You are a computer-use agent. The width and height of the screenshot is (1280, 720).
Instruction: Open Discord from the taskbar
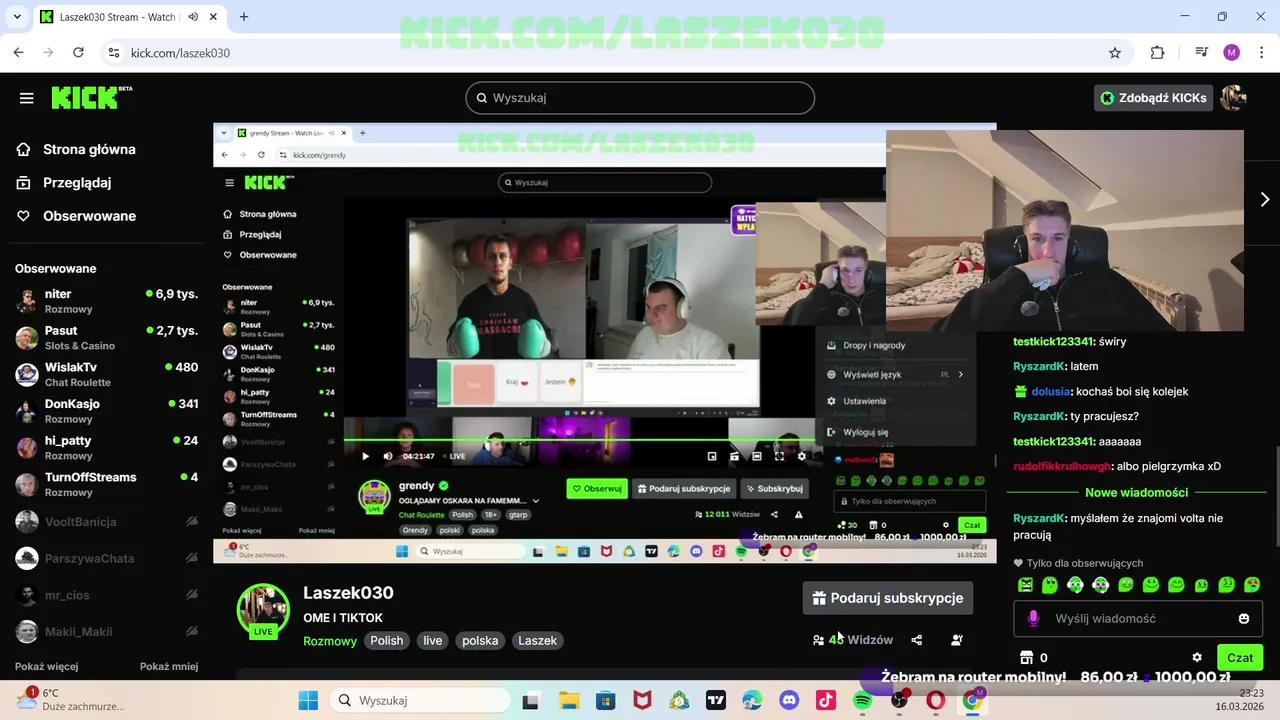point(789,700)
